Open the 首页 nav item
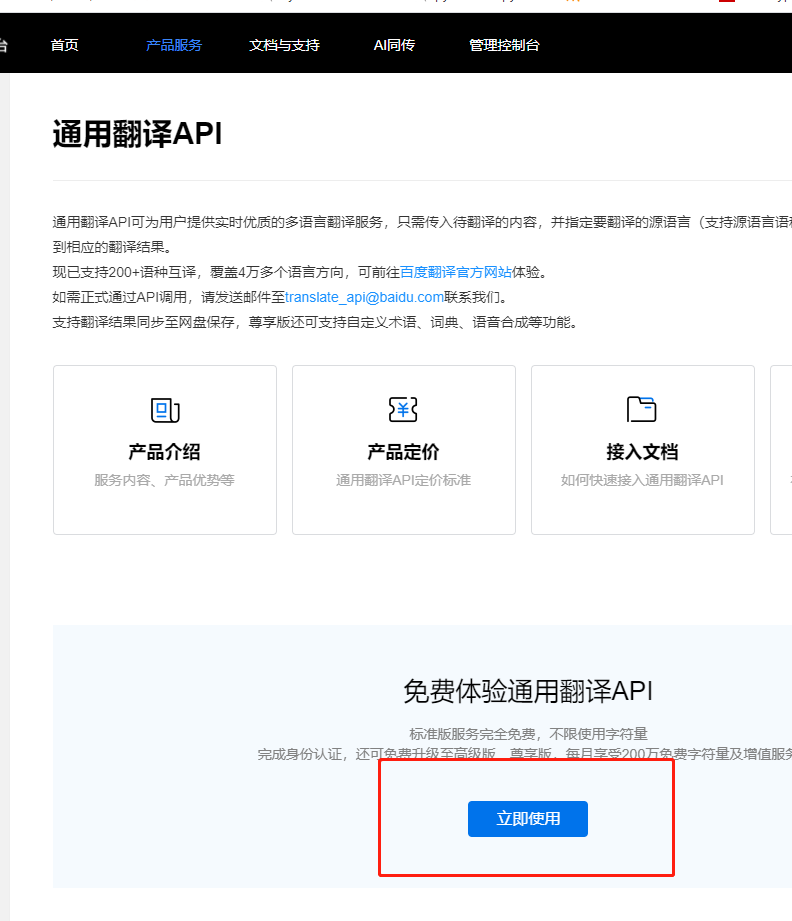Image resolution: width=792 pixels, height=921 pixels. [x=64, y=45]
